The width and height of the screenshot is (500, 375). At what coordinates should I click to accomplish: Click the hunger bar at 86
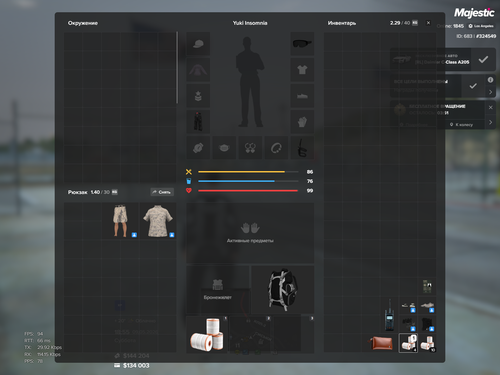(248, 172)
